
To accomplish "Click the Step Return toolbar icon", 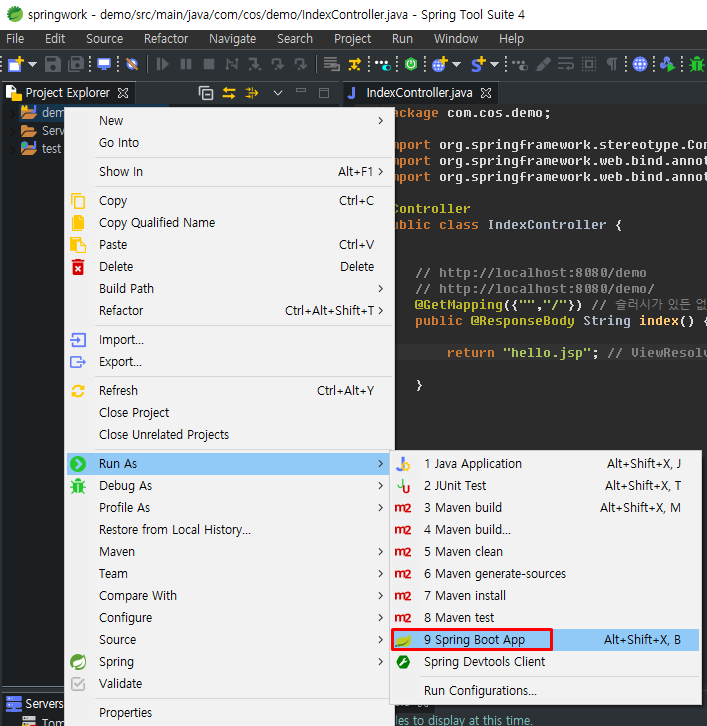I will click(x=301, y=64).
